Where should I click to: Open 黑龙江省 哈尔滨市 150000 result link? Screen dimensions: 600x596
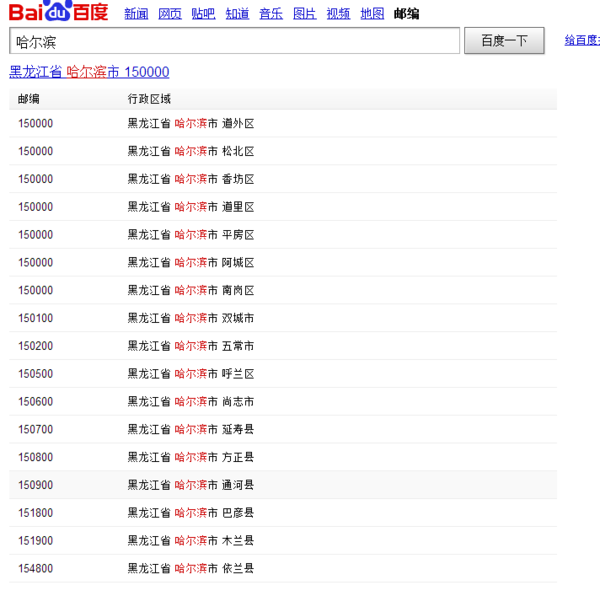click(89, 72)
